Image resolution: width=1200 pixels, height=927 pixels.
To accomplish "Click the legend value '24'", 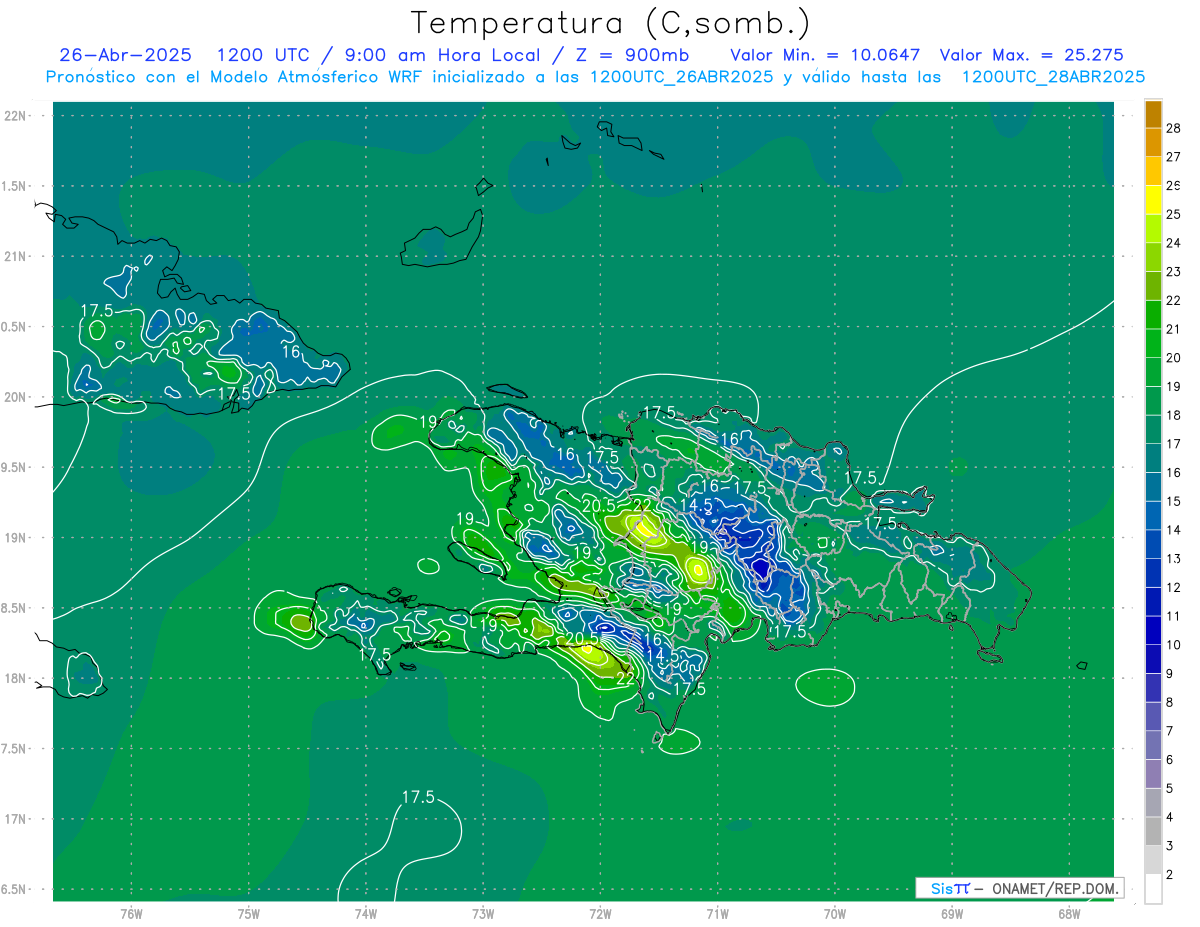I will [x=1174, y=243].
